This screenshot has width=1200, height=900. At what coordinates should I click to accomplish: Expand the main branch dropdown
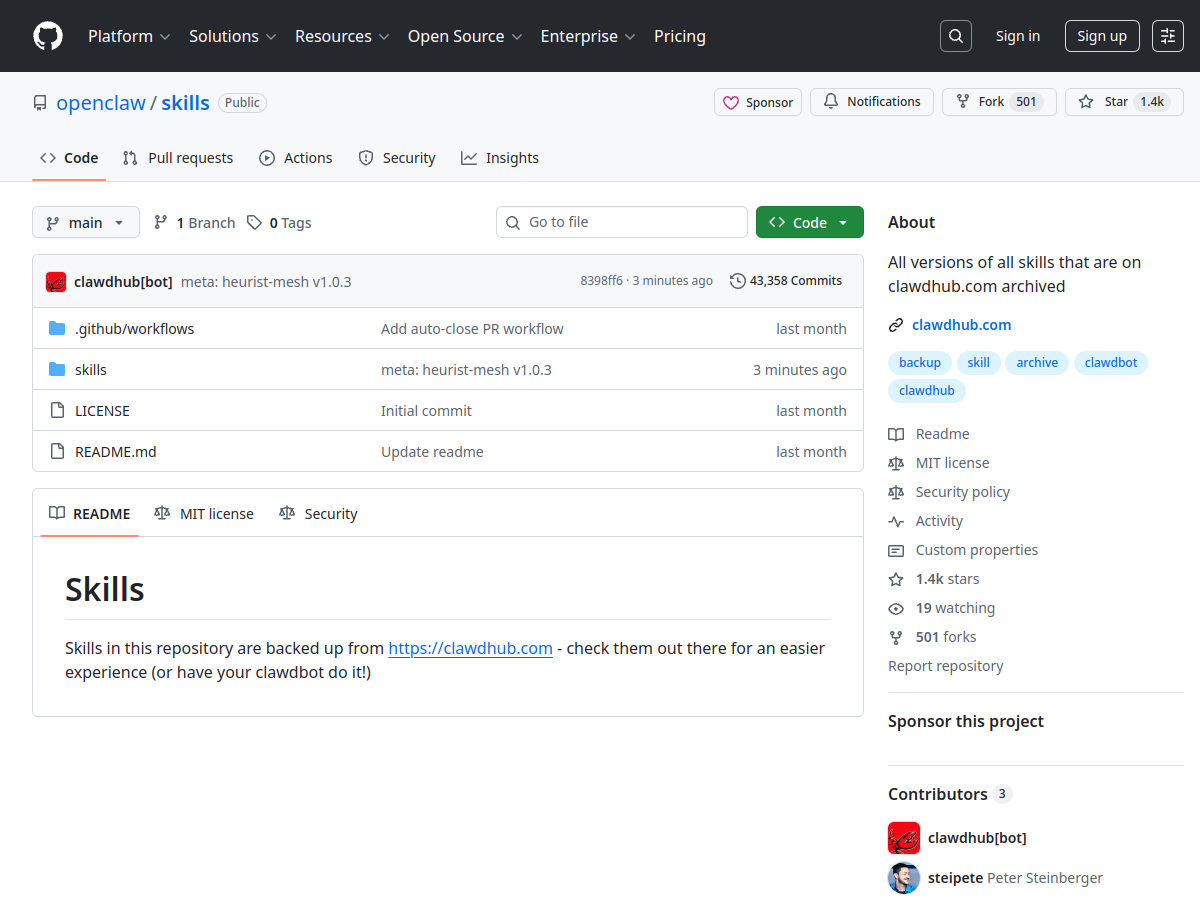coord(85,223)
